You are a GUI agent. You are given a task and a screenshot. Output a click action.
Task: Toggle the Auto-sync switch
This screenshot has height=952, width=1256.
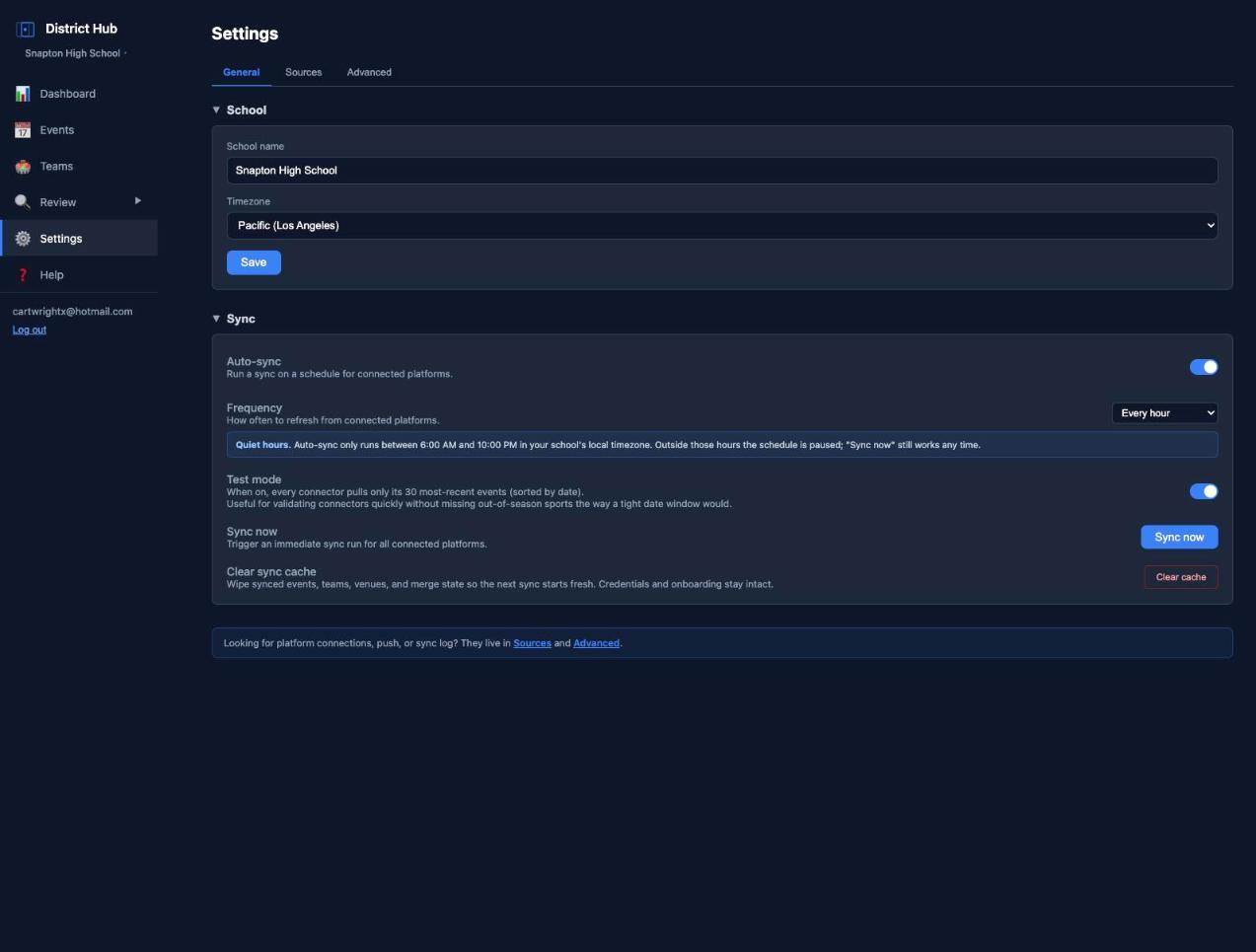coord(1204,367)
